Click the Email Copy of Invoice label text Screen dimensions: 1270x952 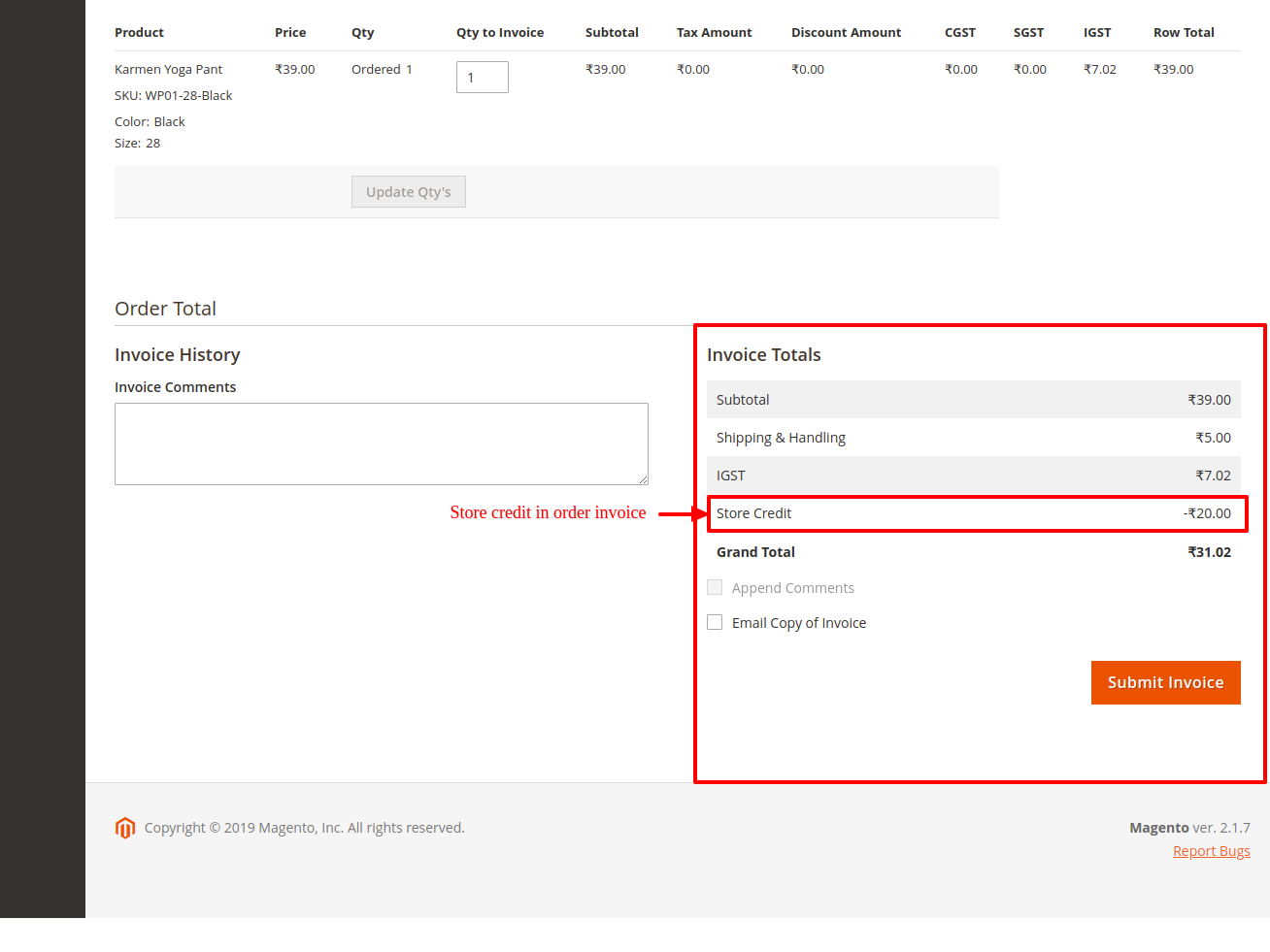coord(798,623)
